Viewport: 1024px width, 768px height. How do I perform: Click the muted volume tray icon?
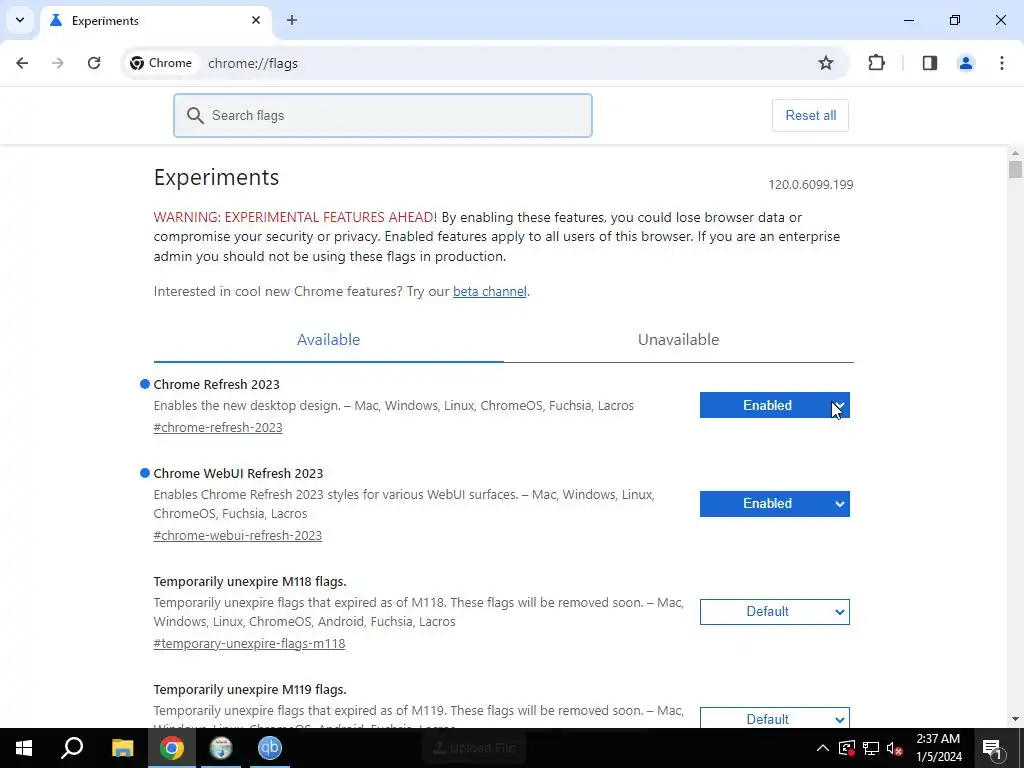895,748
